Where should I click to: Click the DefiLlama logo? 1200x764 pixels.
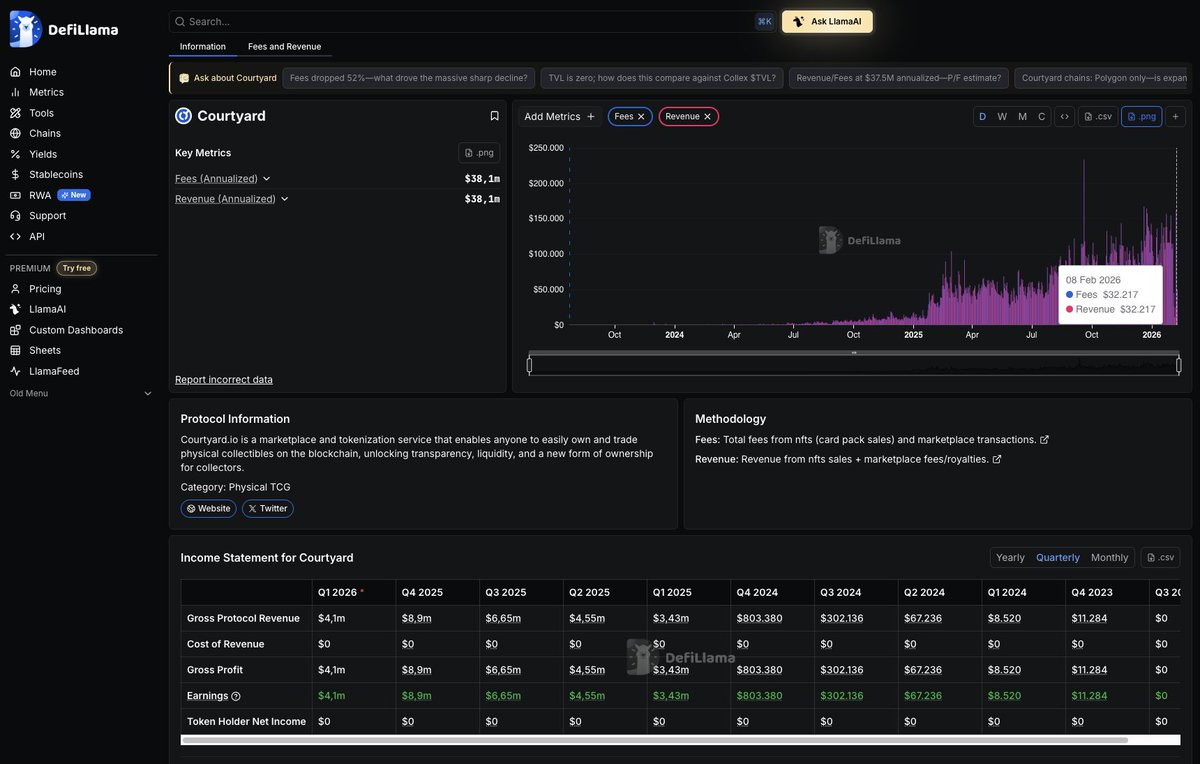(x=64, y=29)
